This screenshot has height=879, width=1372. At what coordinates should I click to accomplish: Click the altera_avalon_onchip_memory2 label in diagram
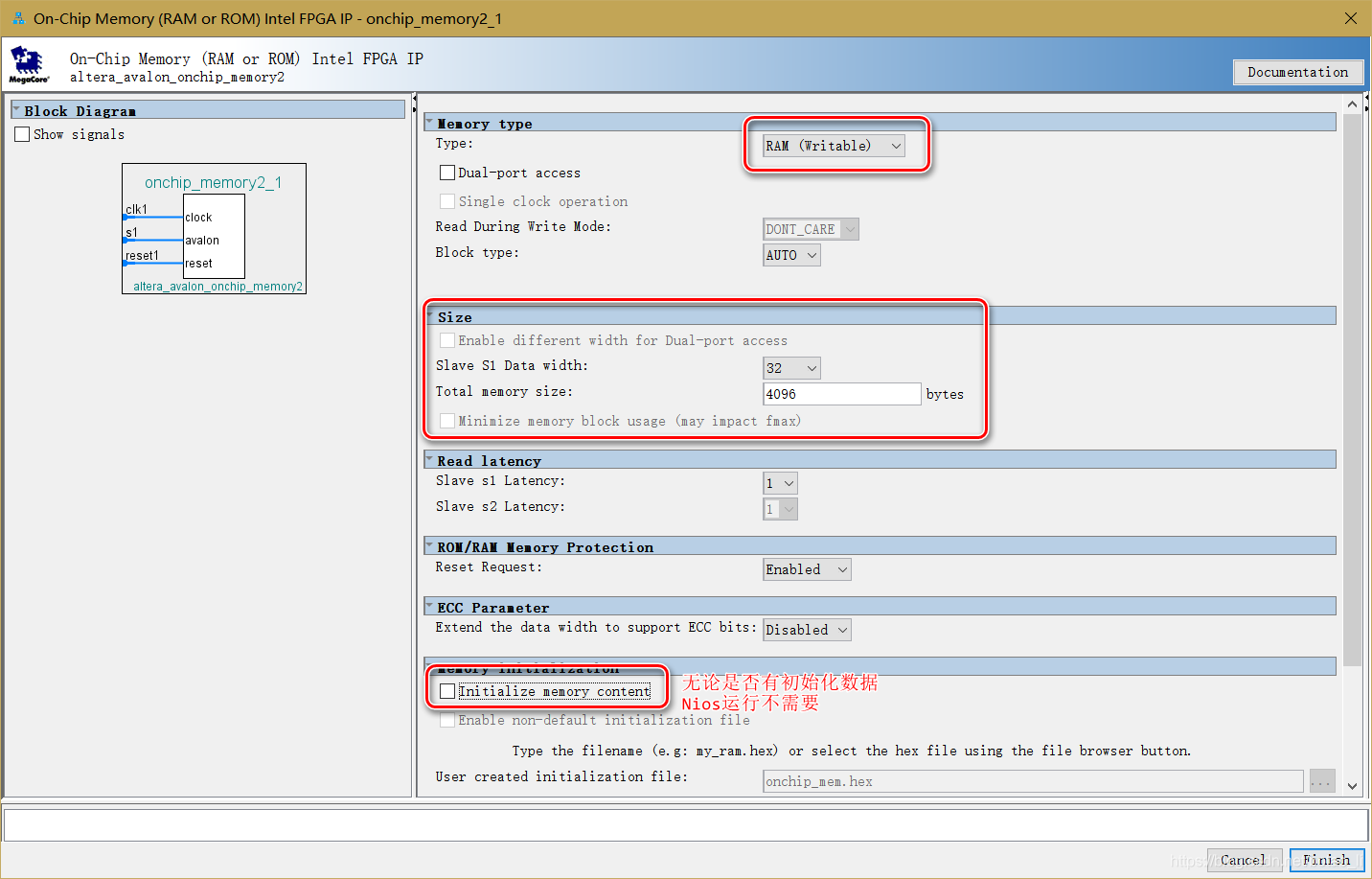tap(217, 287)
